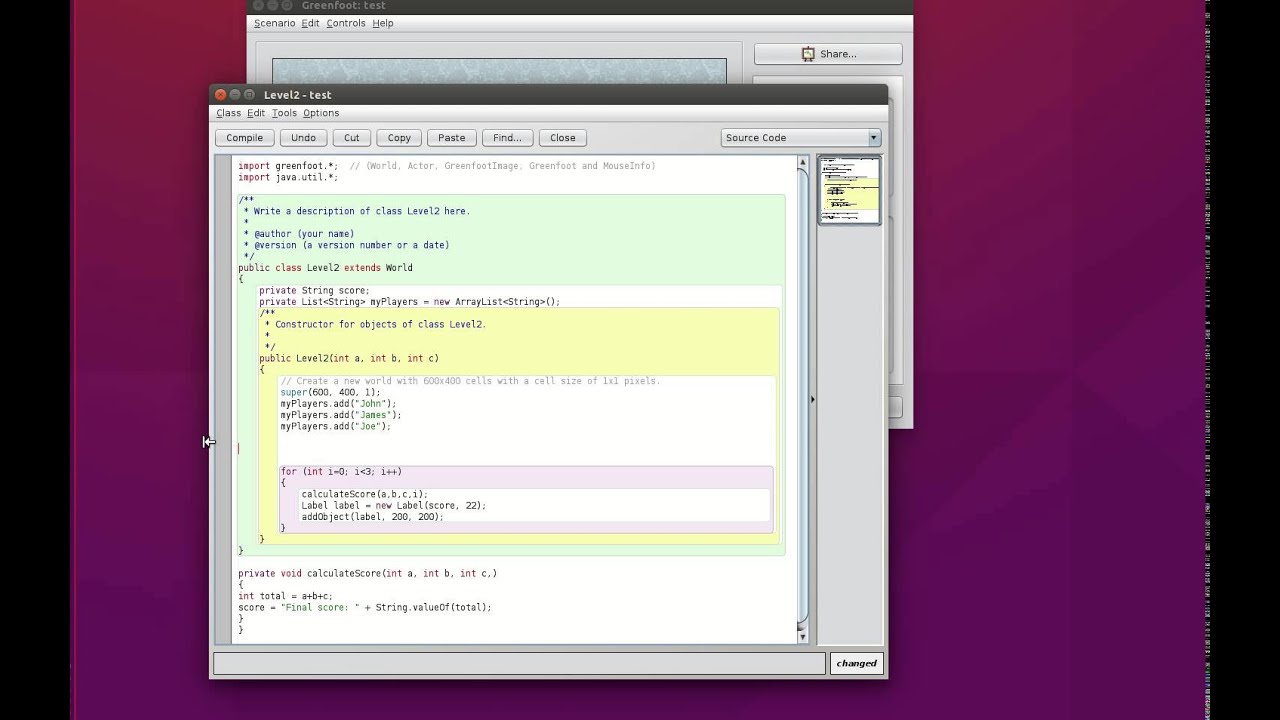
Task: Click the 'int total = a+b+c;' line
Action: click(x=285, y=596)
